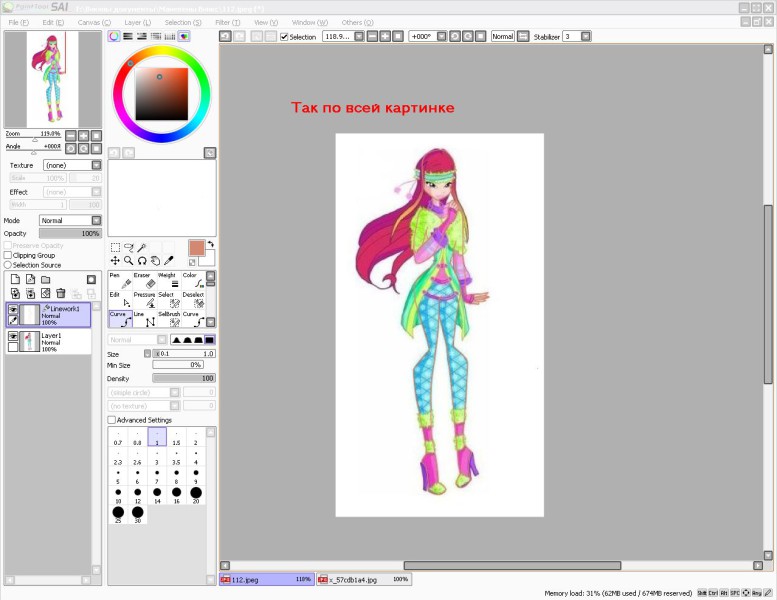Open the zoom percentage dropdown in toolbar
Image resolution: width=777 pixels, height=600 pixels.
[x=359, y=36]
